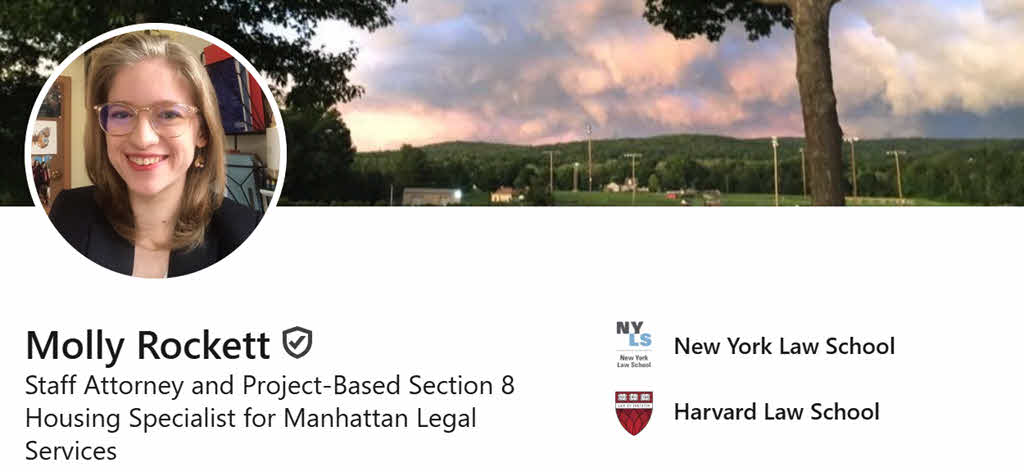This screenshot has height=472, width=1024.
Task: Open the Harvard Law School link
Action: 776,412
